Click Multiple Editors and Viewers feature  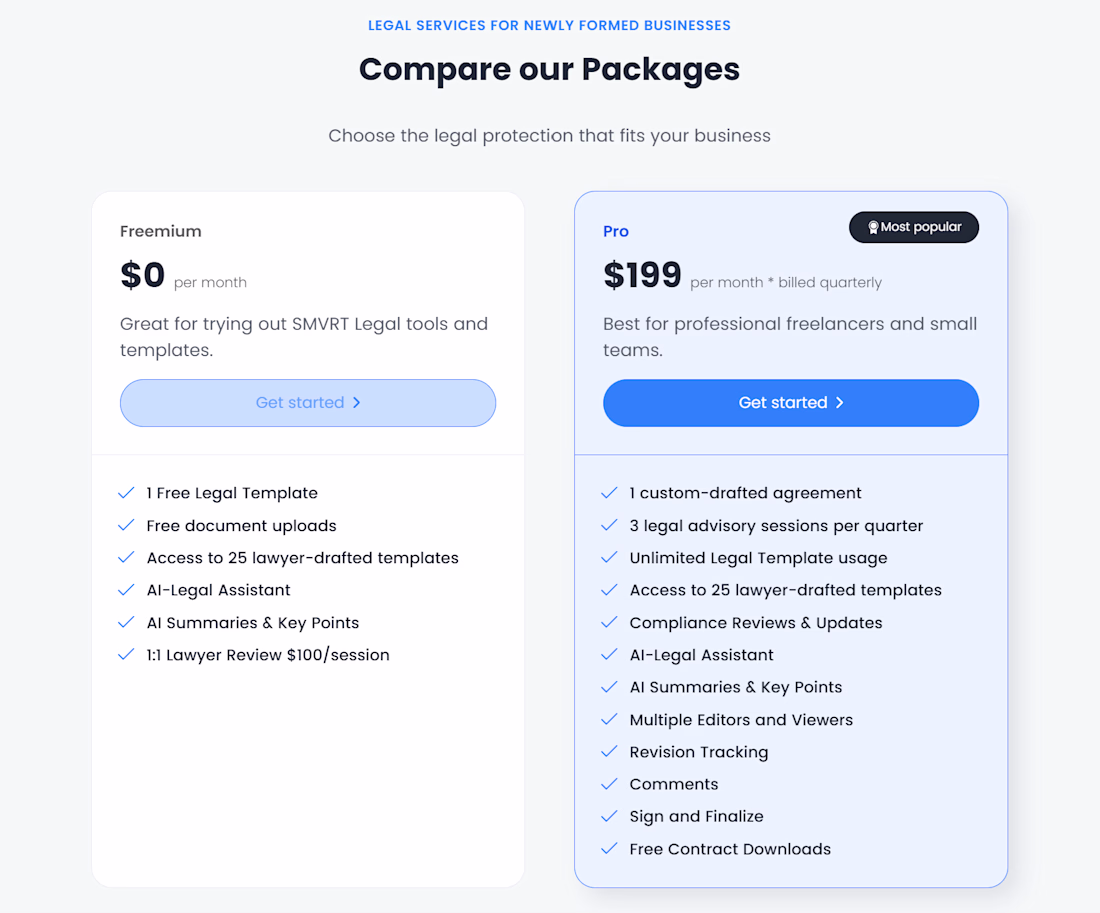click(741, 720)
